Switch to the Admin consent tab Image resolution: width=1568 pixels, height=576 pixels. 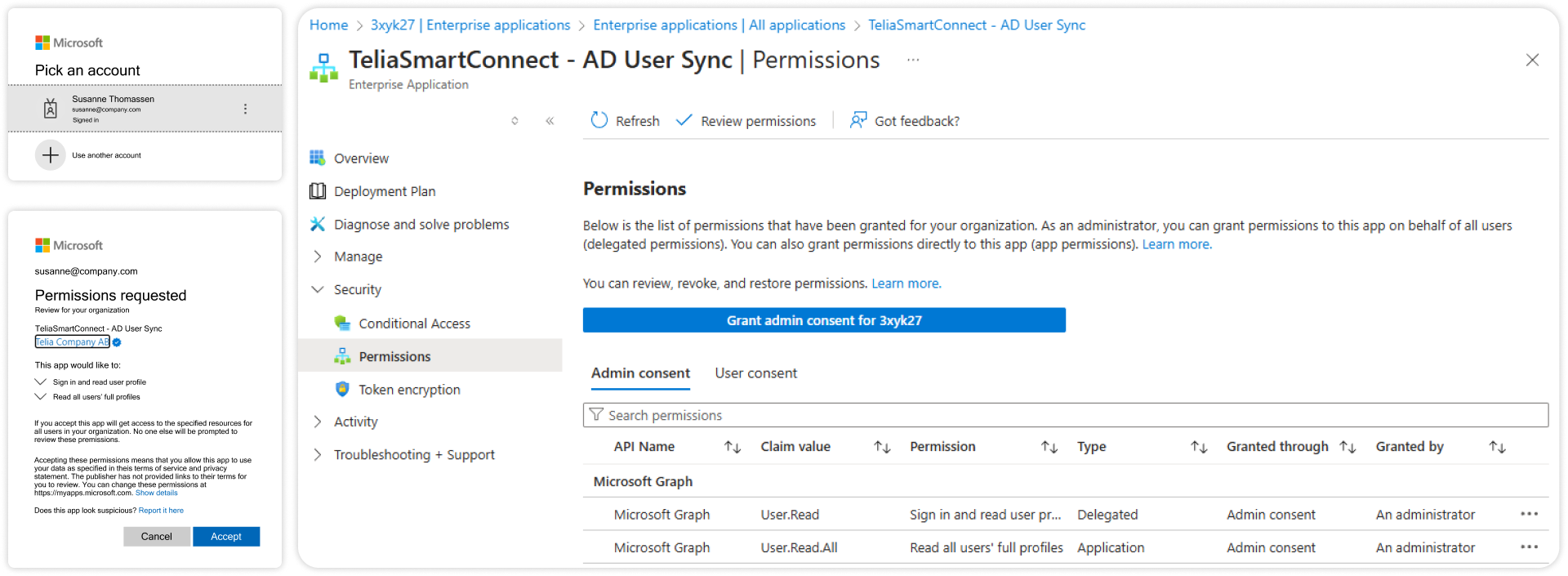pyautogui.click(x=640, y=373)
